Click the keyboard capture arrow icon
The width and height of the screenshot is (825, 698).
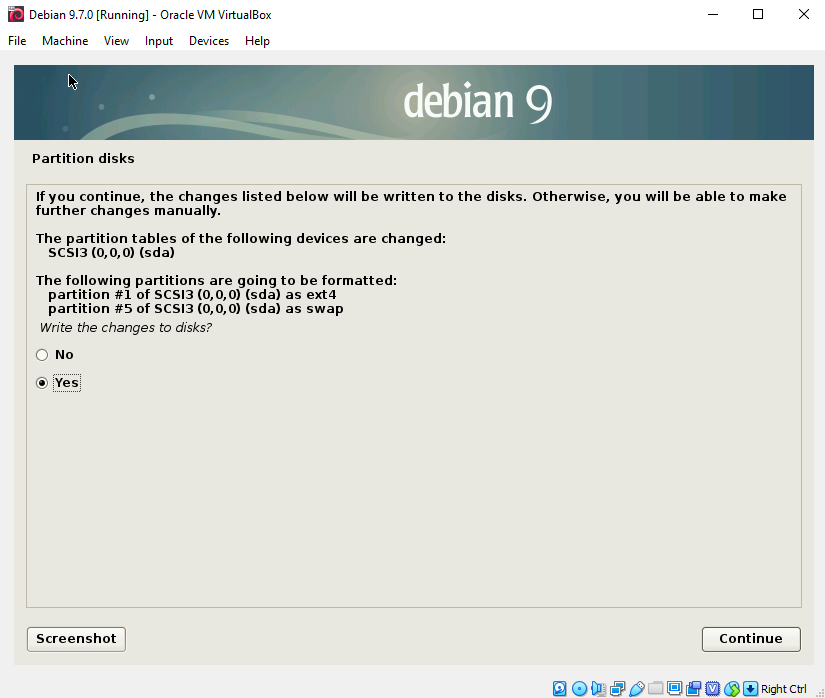coord(751,689)
